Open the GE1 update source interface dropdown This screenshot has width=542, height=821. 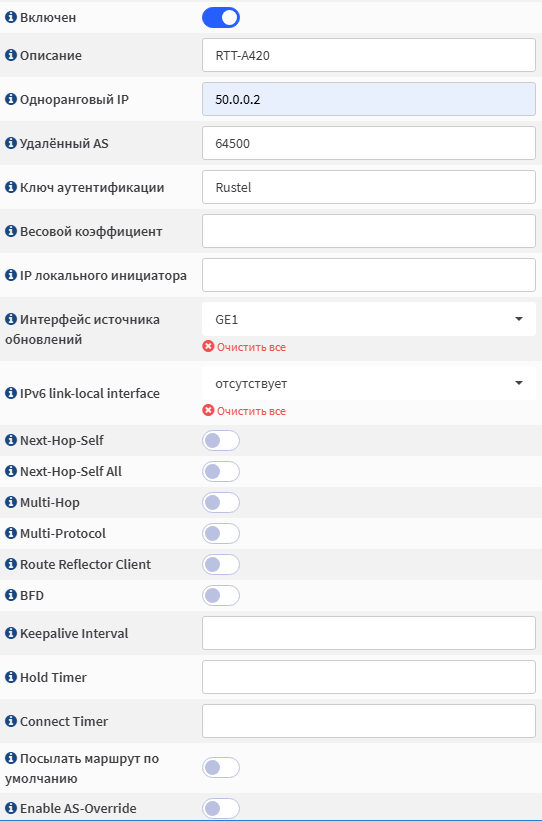[x=369, y=319]
